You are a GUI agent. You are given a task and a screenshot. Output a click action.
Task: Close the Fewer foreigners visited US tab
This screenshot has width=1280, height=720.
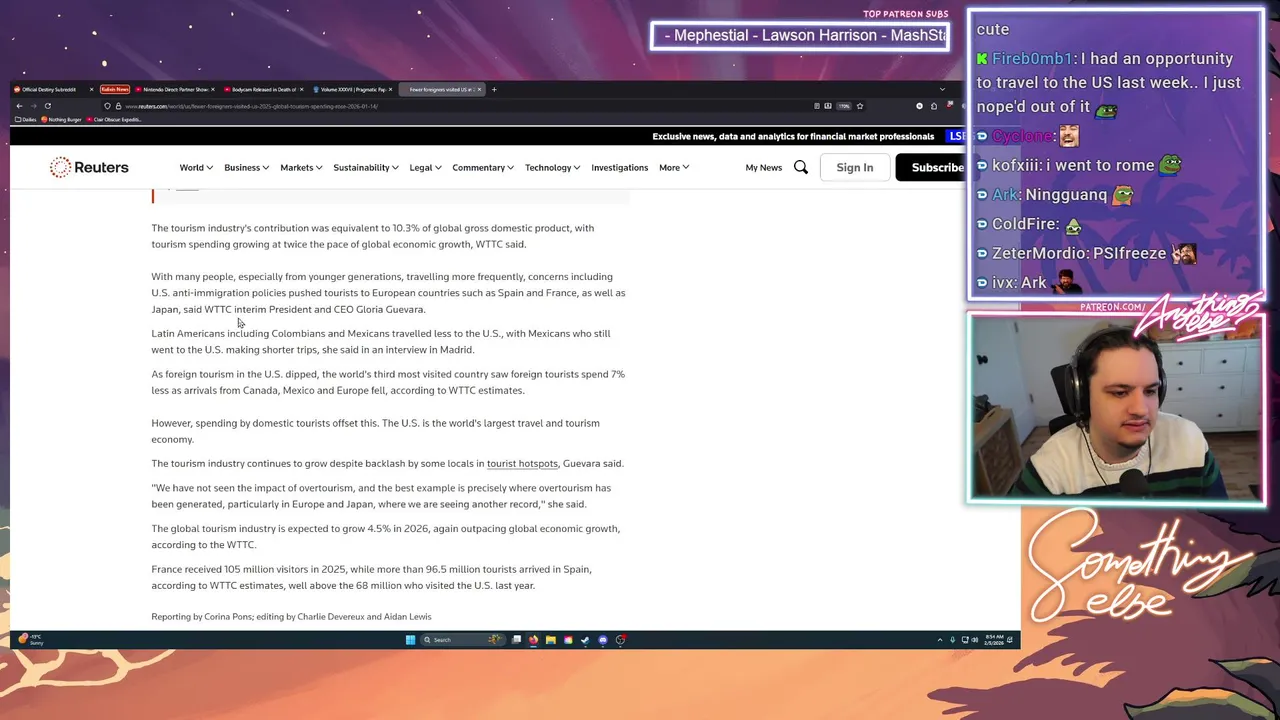point(479,89)
